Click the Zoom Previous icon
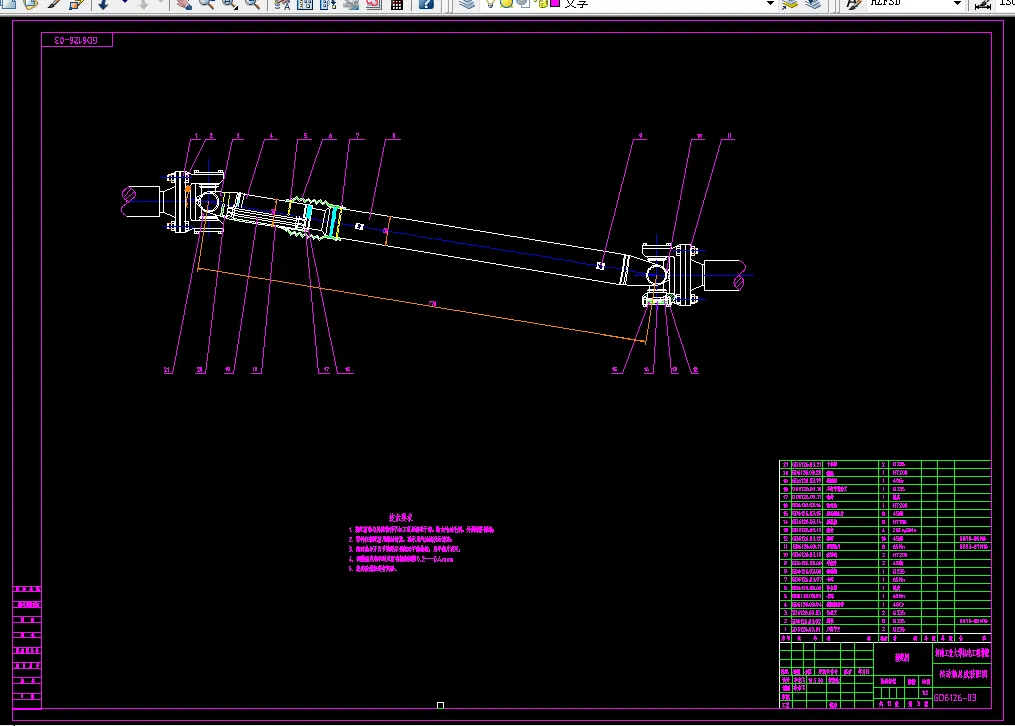The image size is (1015, 726). tap(253, 4)
